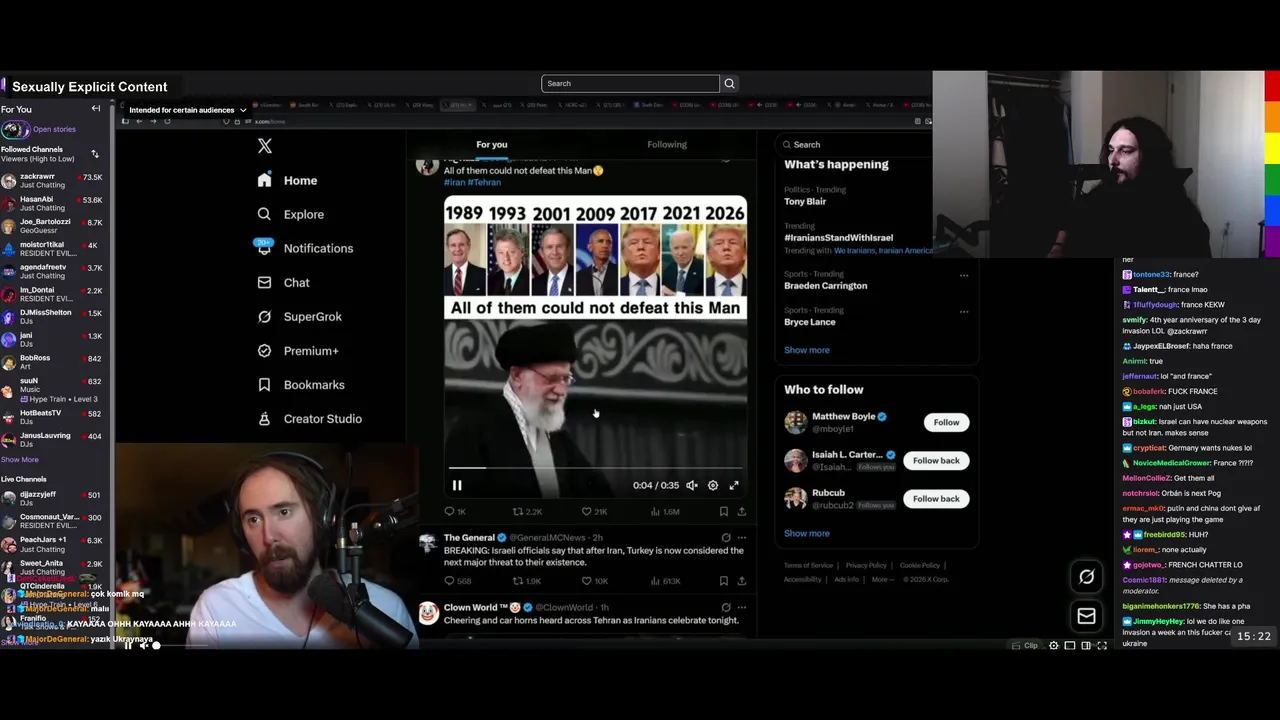This screenshot has height=720, width=1280.
Task: Open Premium+ in X sidebar
Action: tap(297, 351)
